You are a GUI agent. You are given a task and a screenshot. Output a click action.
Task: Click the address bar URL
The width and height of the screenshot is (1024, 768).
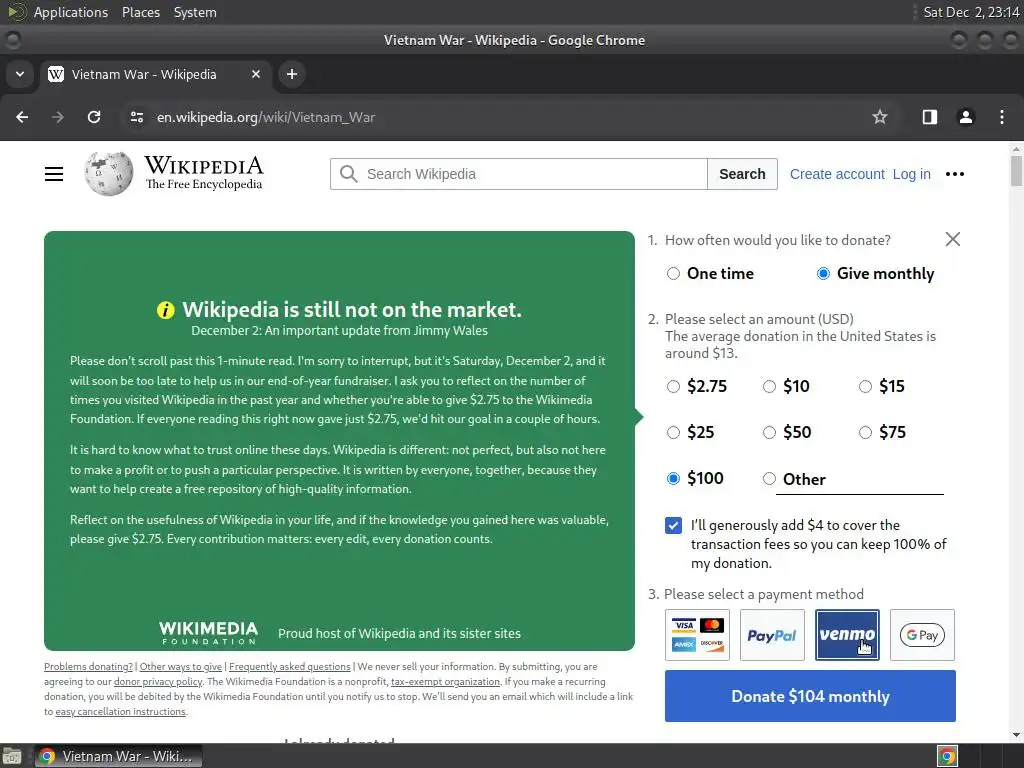click(266, 118)
